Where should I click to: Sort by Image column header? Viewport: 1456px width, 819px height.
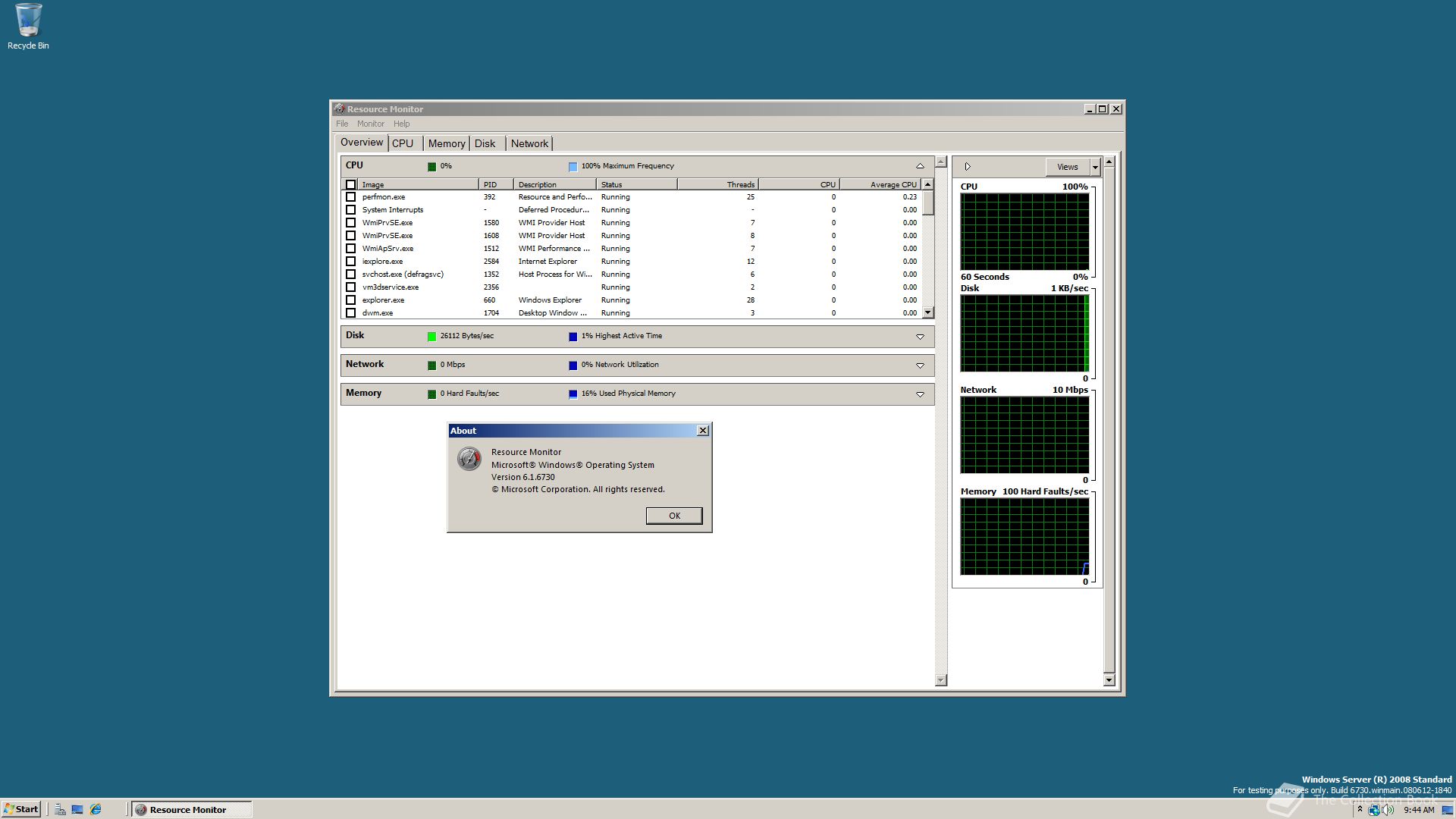point(418,184)
